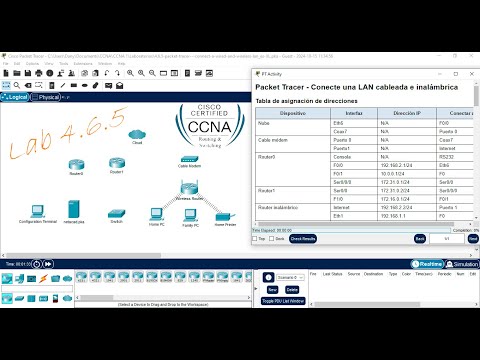480x360 pixels.
Task: Open the Options menu
Action: point(32,63)
